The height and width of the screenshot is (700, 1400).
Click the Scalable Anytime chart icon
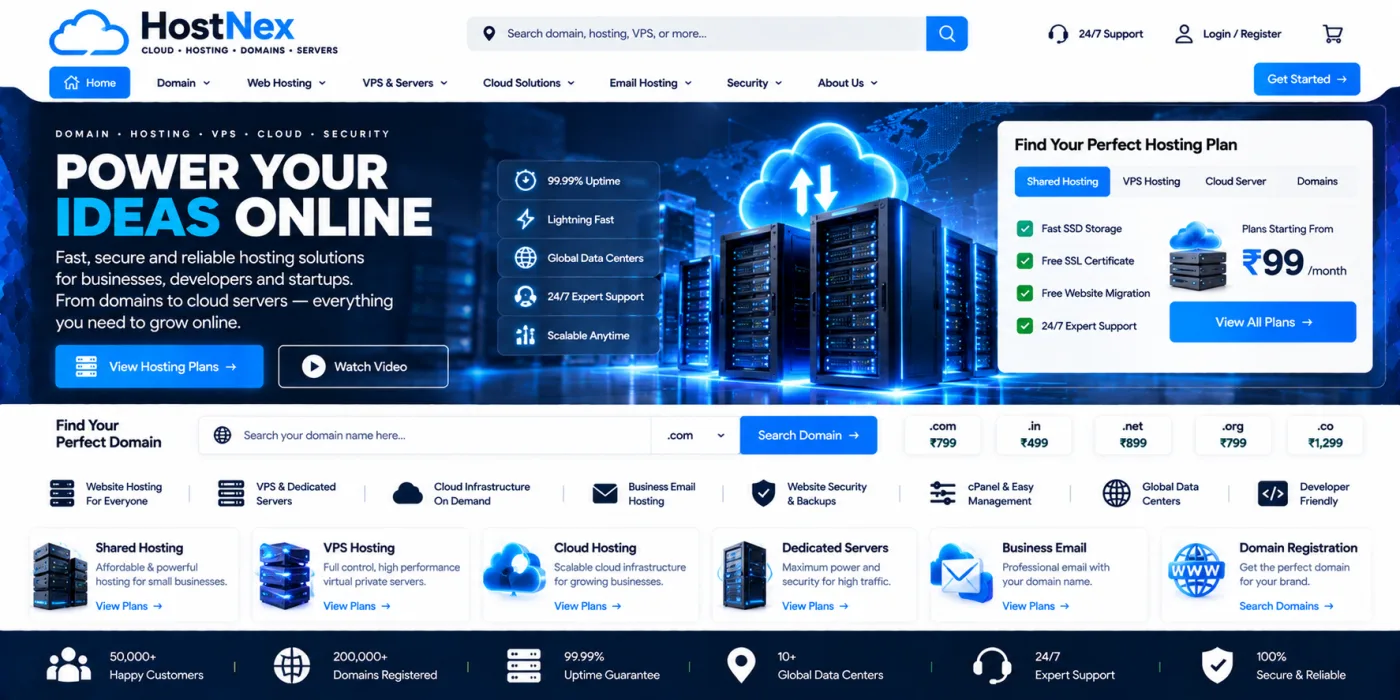click(x=525, y=335)
